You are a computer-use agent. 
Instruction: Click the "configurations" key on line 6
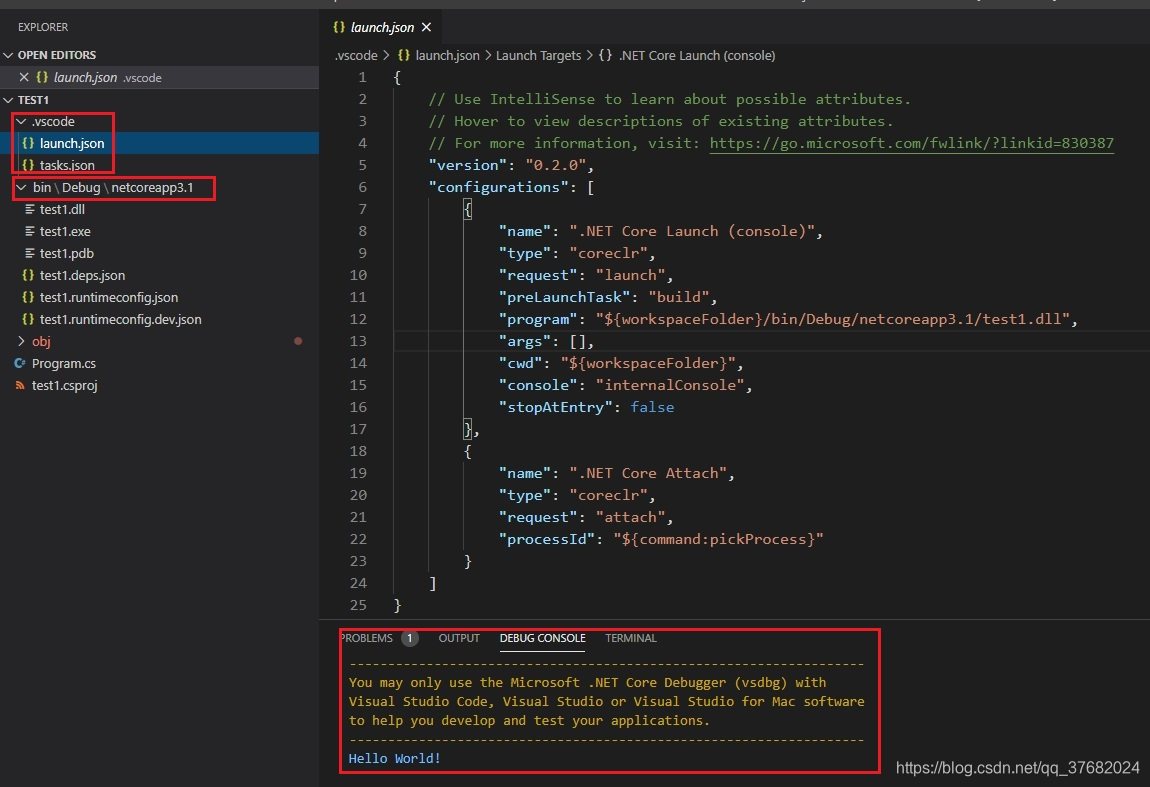click(499, 187)
